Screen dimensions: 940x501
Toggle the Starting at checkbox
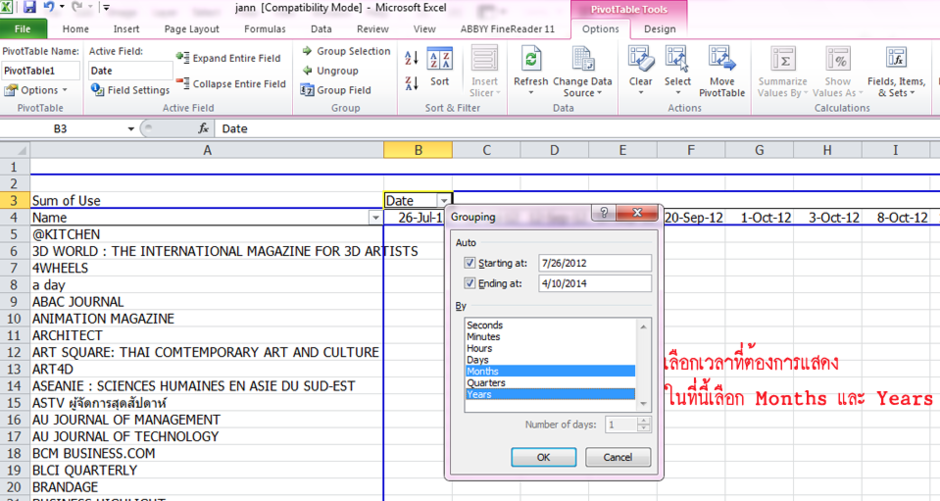pyautogui.click(x=470, y=262)
